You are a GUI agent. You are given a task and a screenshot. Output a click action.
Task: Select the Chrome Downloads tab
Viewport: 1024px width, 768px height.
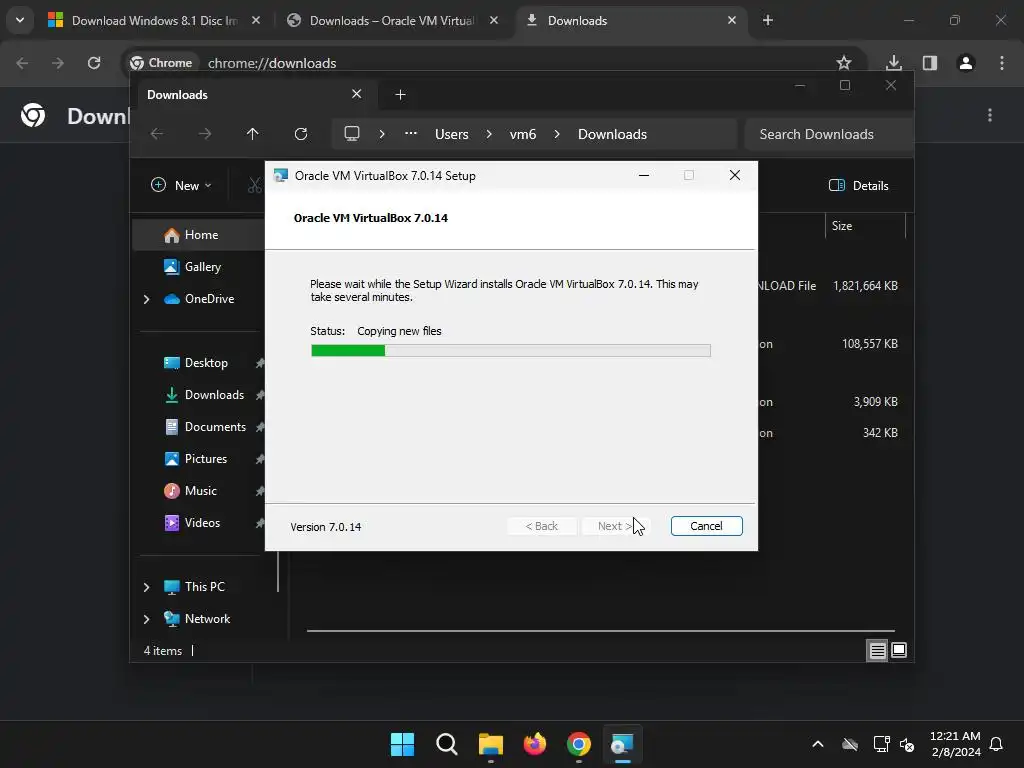click(x=630, y=20)
